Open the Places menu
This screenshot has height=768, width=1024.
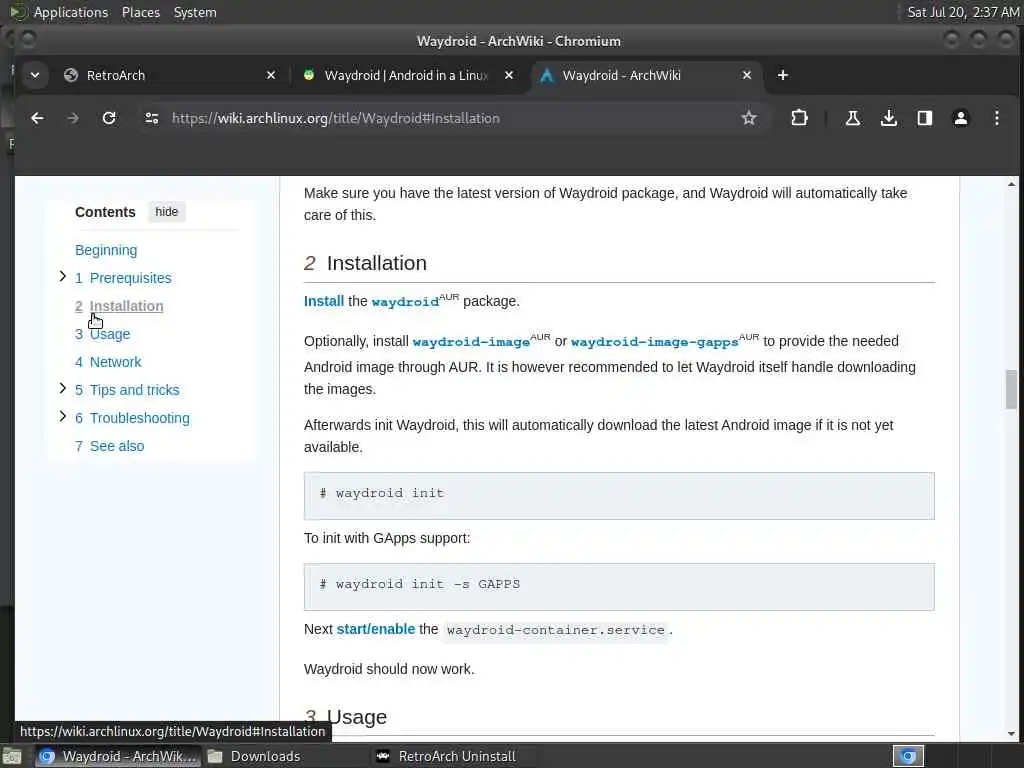140,12
